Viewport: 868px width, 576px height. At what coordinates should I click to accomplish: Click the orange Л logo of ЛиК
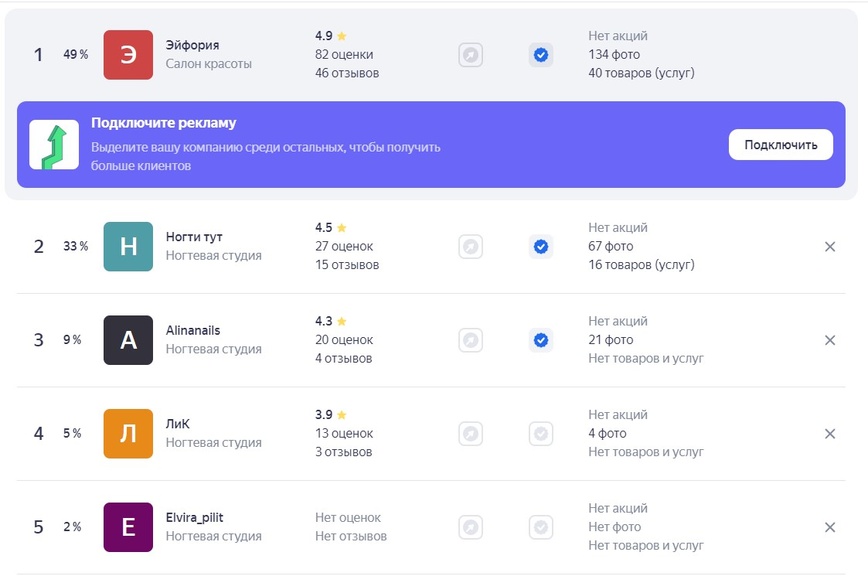[x=128, y=433]
